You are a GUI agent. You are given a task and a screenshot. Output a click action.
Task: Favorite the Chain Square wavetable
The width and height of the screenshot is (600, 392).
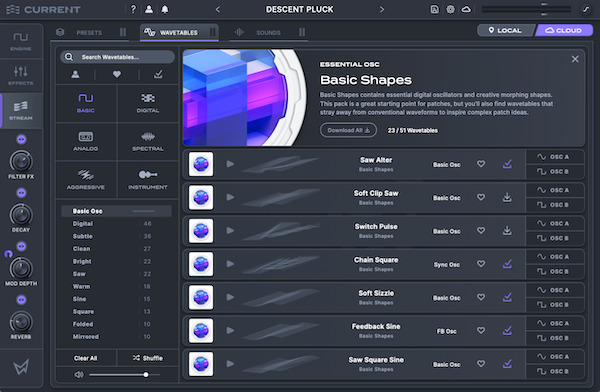coord(481,264)
